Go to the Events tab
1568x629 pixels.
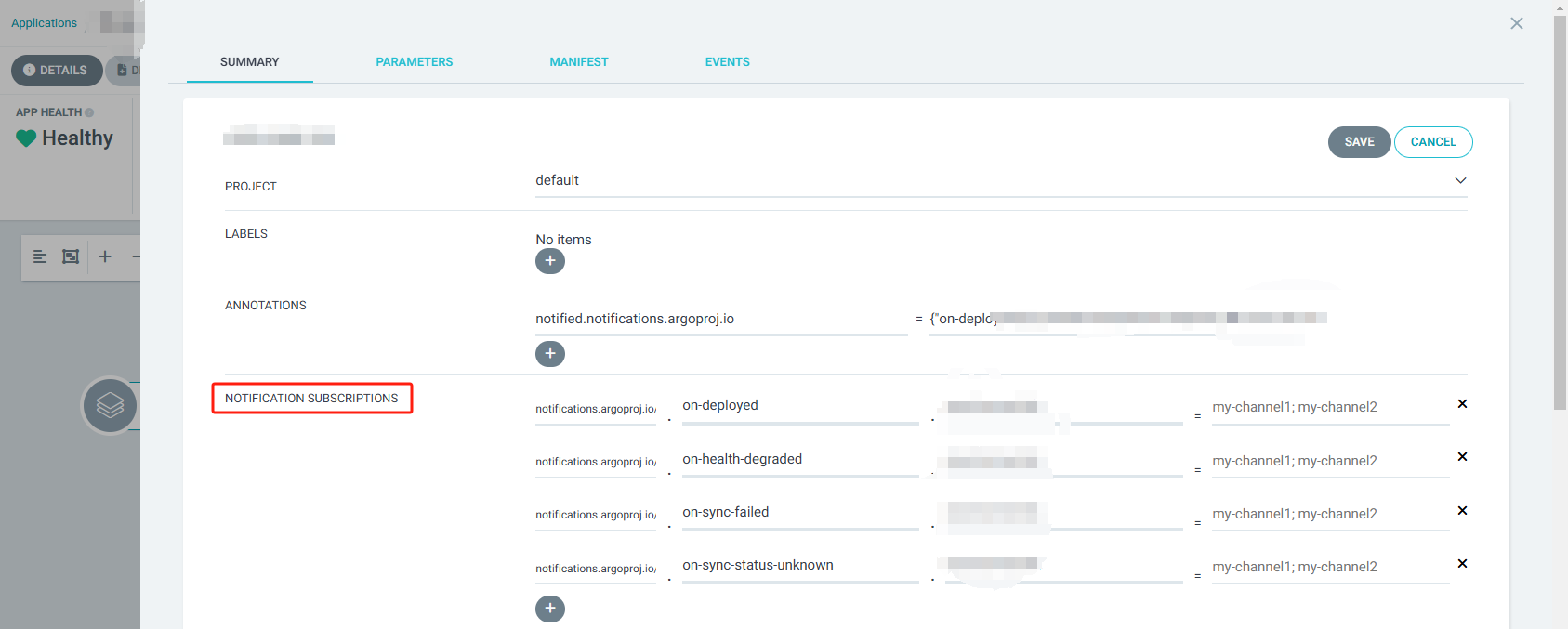(727, 62)
